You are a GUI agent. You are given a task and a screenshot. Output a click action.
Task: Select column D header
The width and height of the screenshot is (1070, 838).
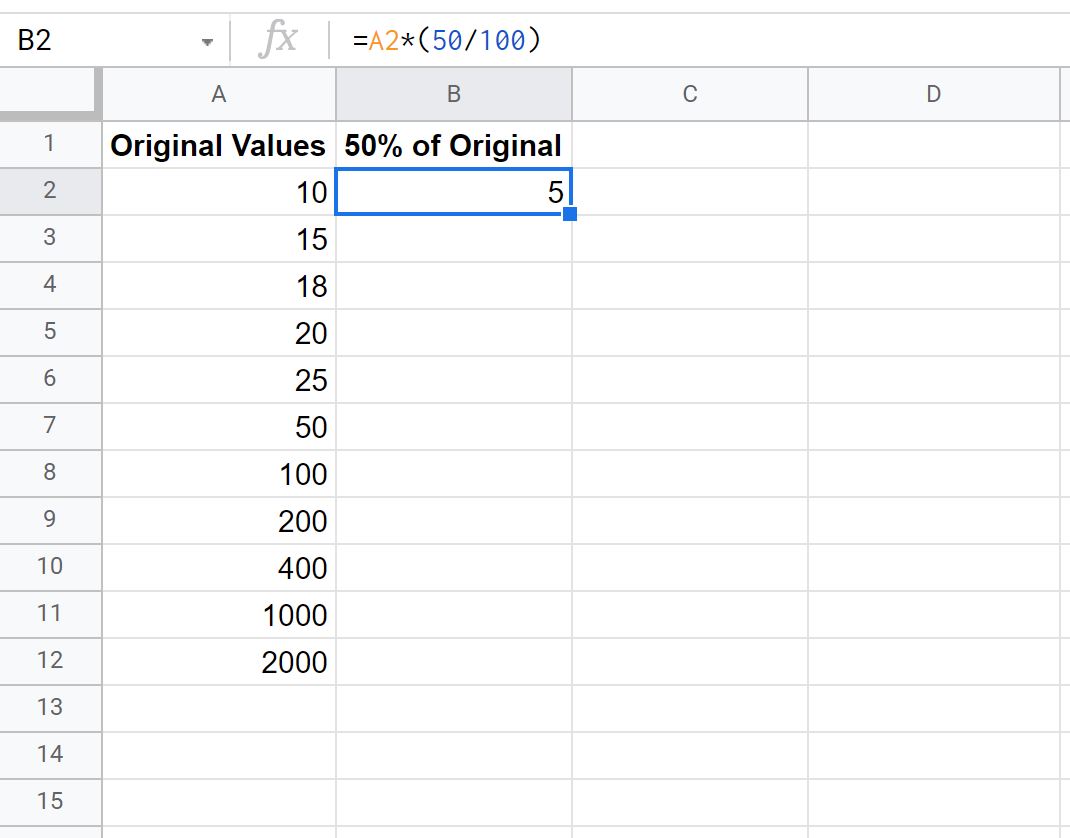[x=934, y=94]
